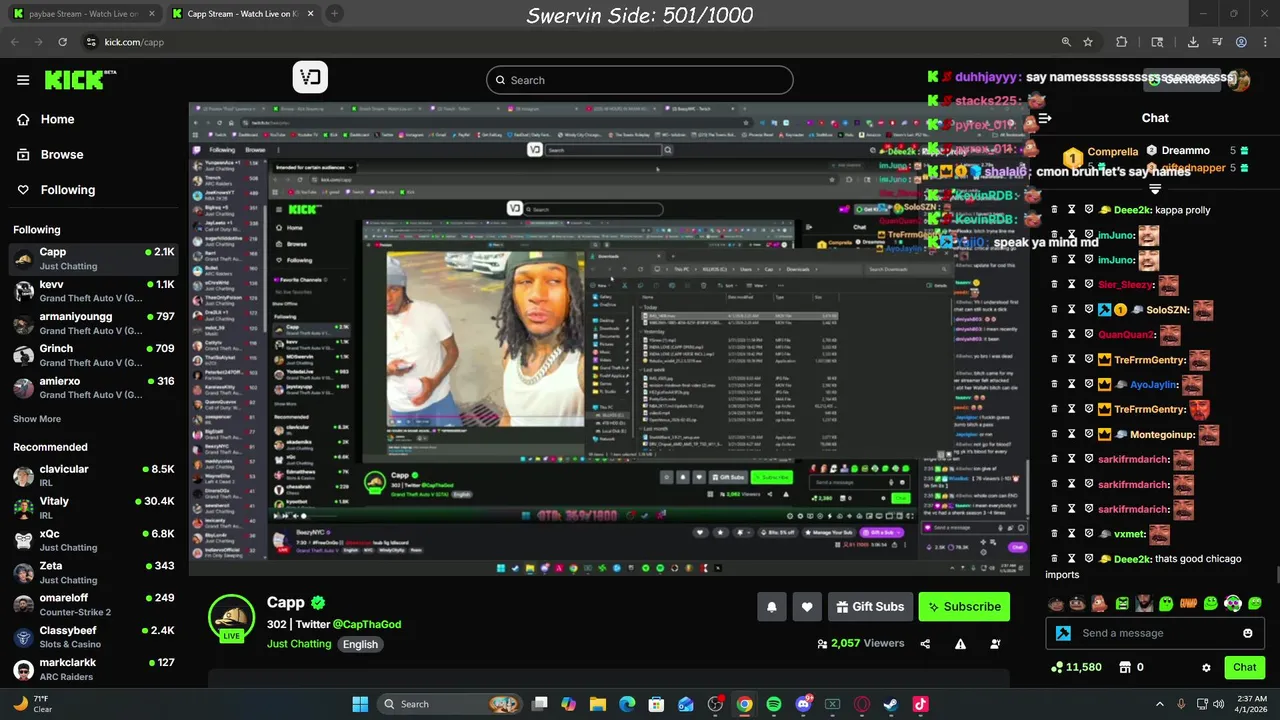Collapse chat with the arrow icon
This screenshot has width=1280, height=720.
(x=1044, y=118)
